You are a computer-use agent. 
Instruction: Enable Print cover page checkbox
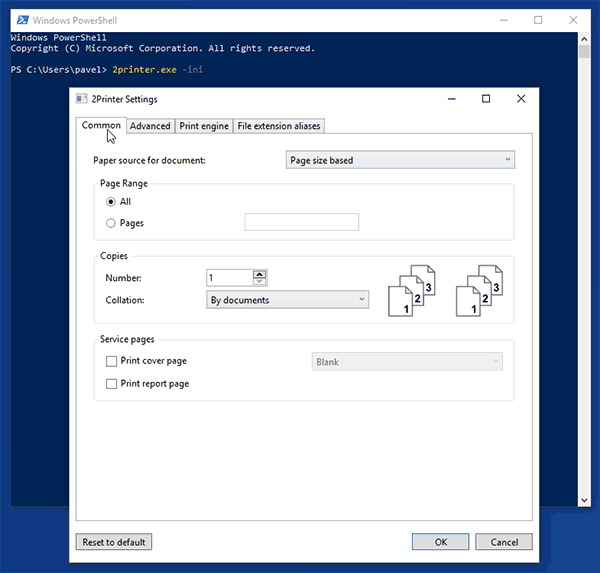(111, 361)
